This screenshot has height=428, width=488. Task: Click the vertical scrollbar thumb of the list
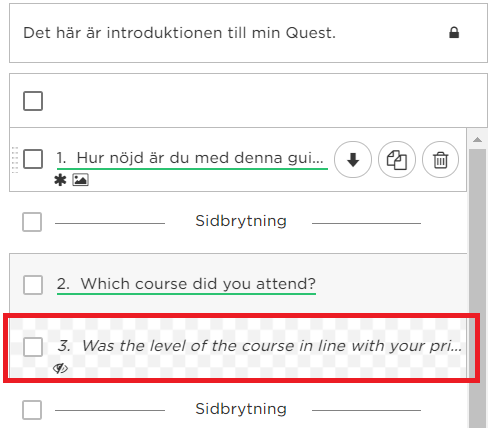pyautogui.click(x=477, y=287)
